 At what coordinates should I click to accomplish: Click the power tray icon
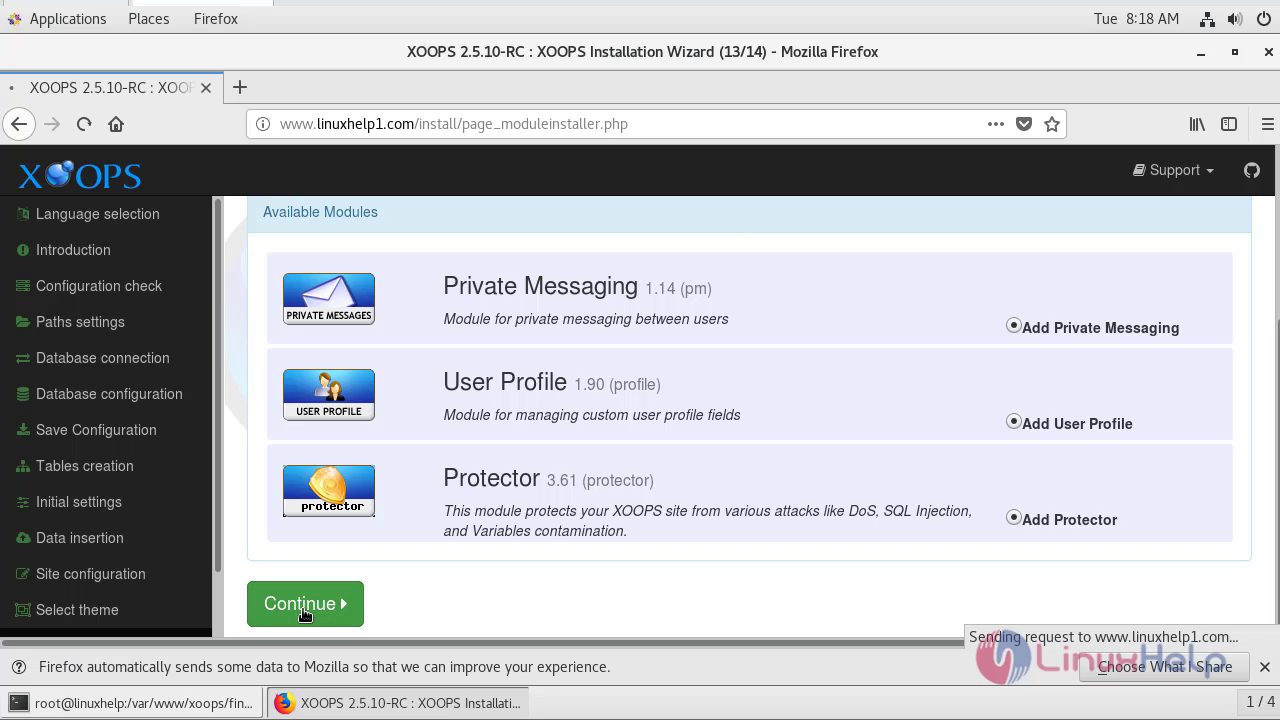tap(1263, 19)
